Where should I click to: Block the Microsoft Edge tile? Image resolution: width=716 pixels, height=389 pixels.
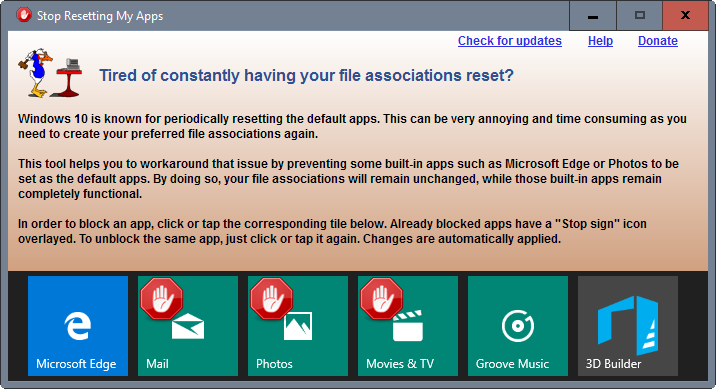tap(78, 326)
